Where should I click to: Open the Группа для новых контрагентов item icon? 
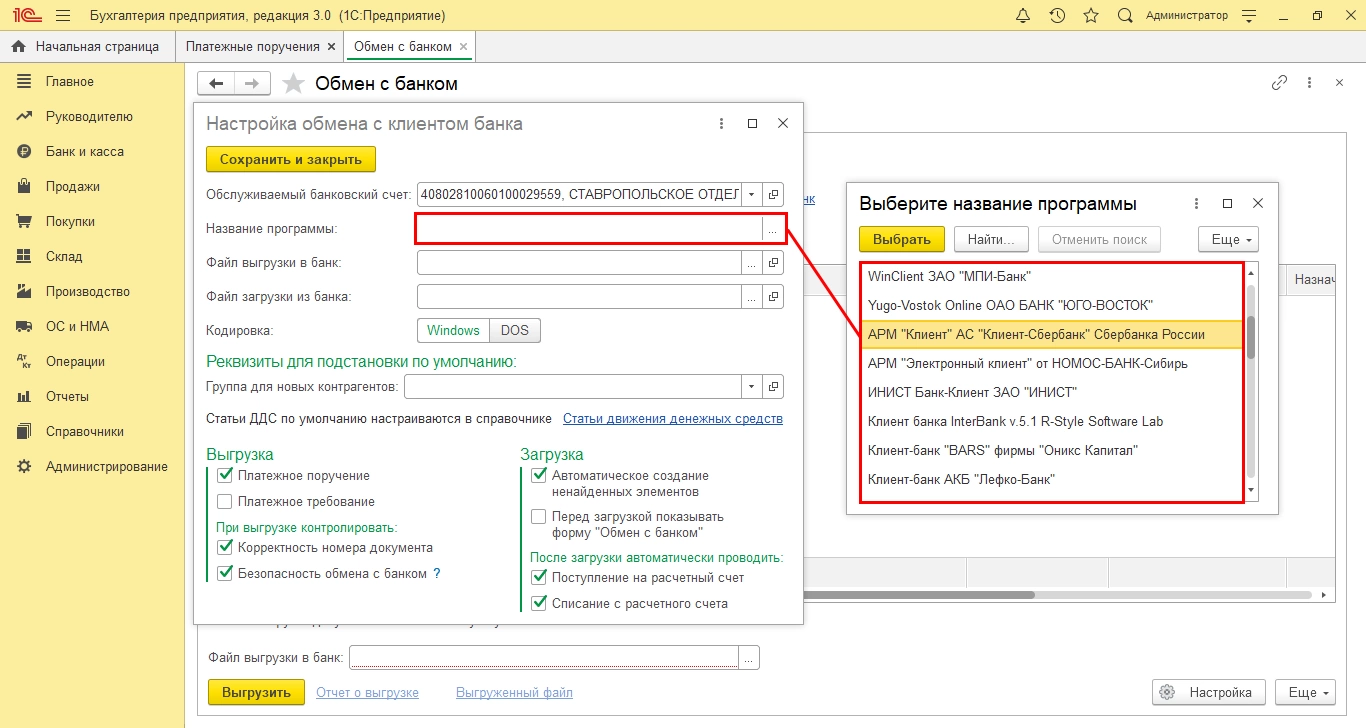point(774,386)
